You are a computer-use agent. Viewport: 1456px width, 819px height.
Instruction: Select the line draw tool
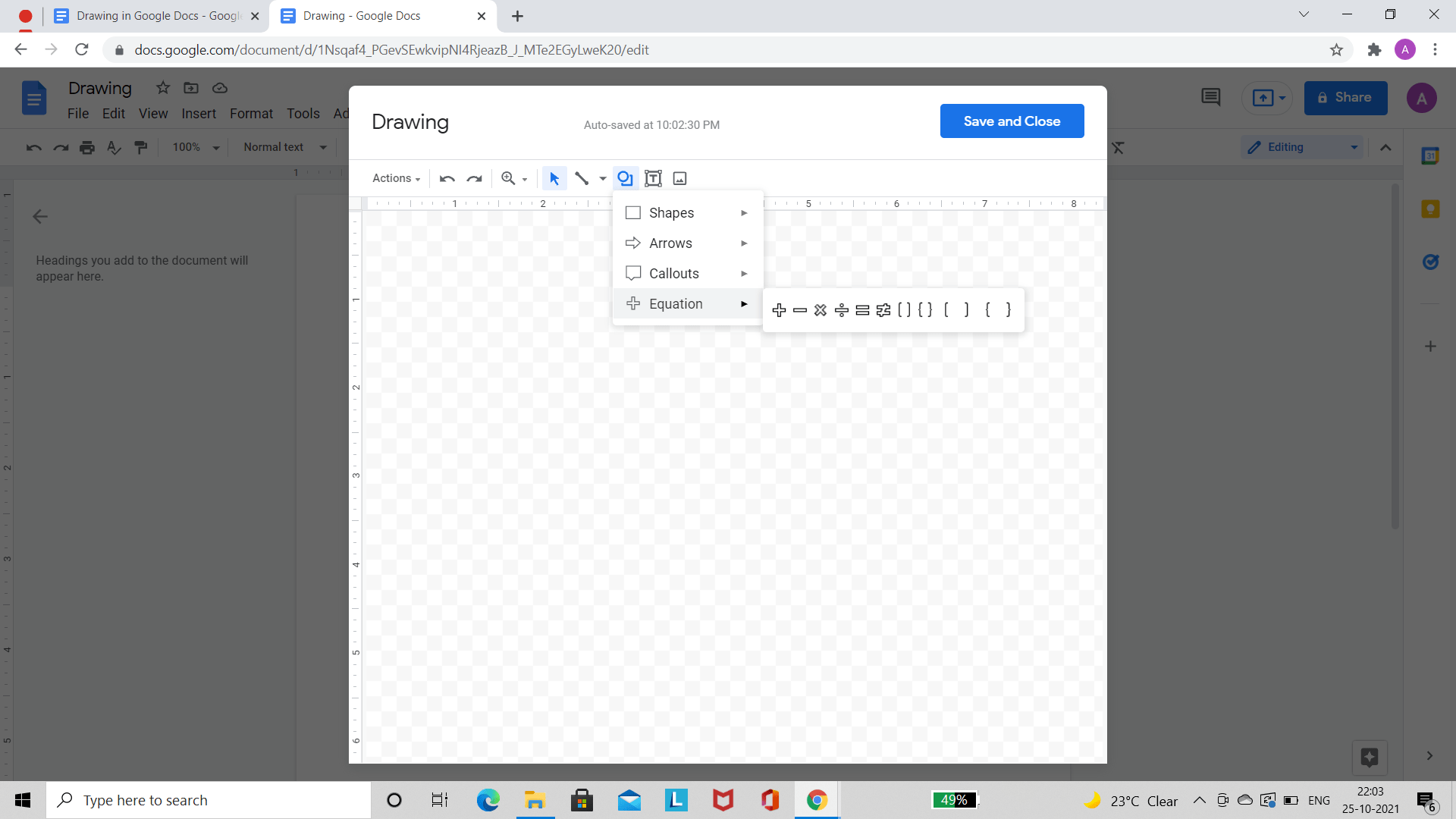pyautogui.click(x=582, y=178)
